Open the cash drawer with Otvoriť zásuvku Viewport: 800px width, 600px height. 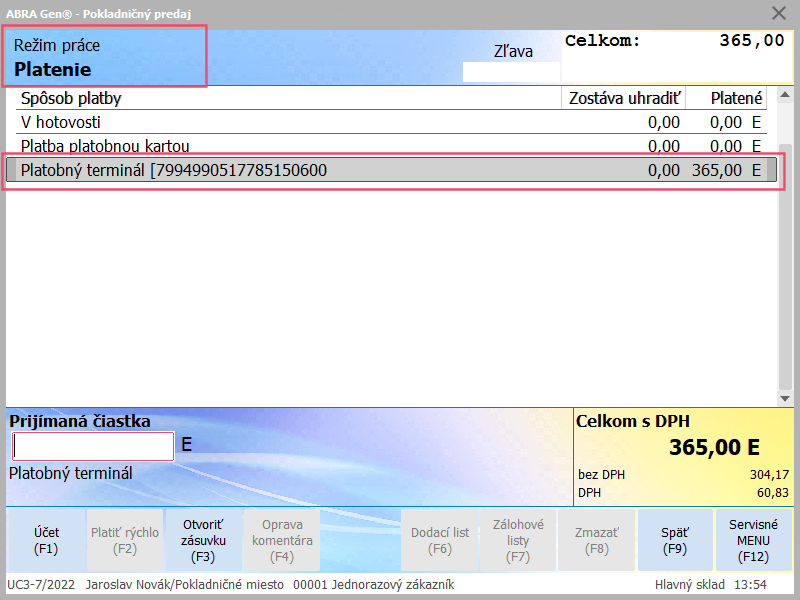tap(203, 540)
